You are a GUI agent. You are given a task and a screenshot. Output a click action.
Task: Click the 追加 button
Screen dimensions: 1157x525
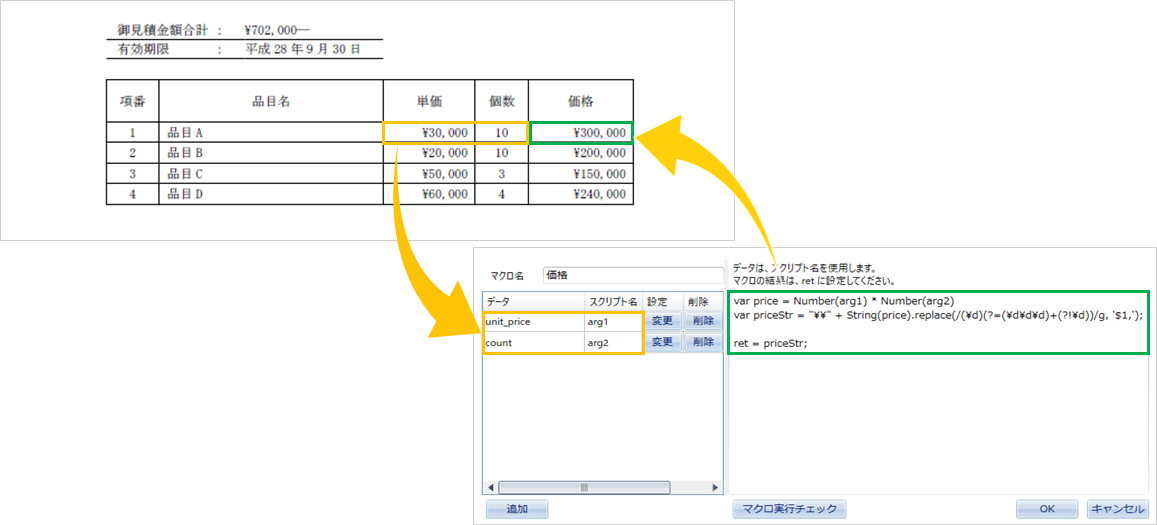tap(517, 509)
